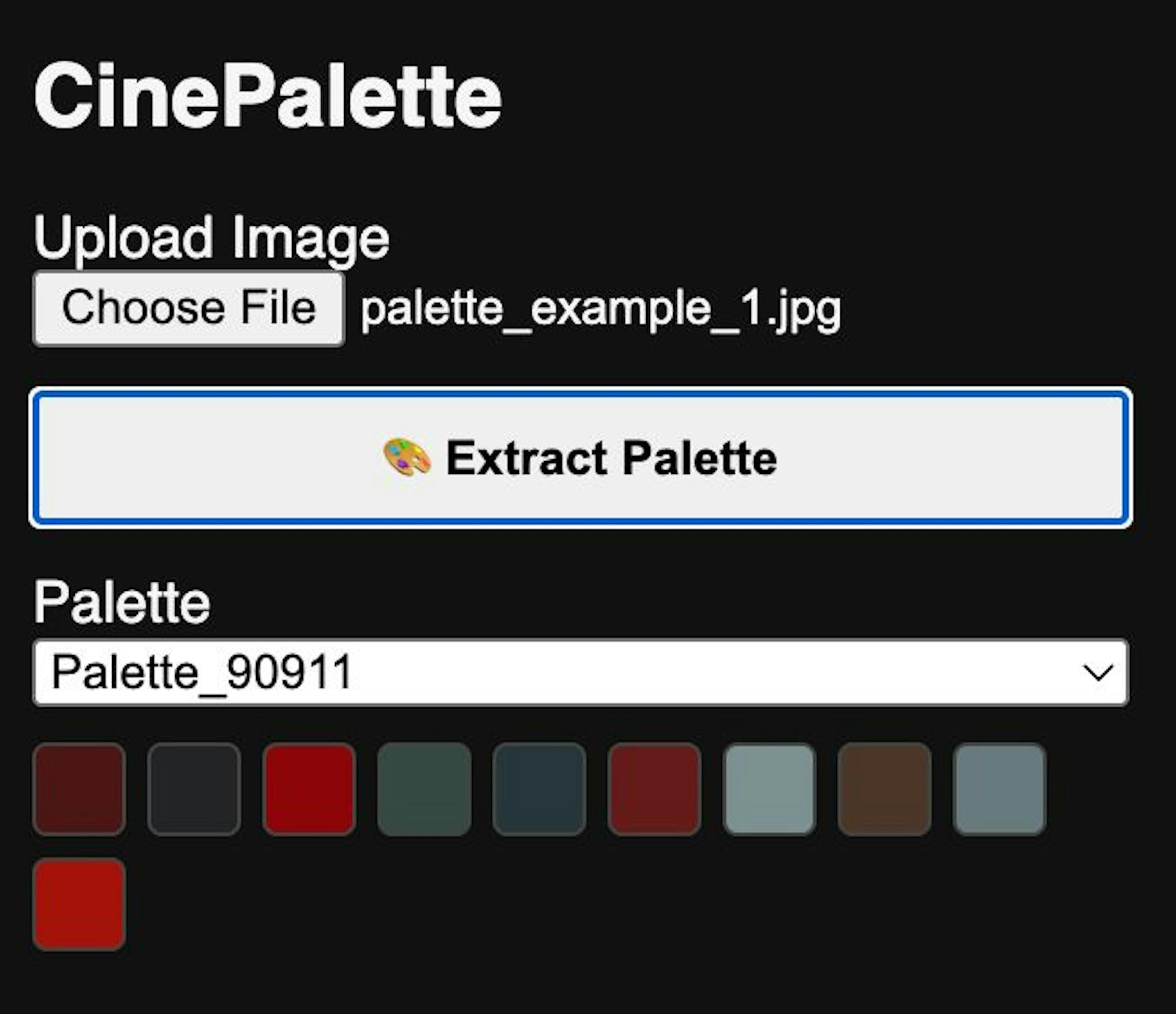The image size is (1176, 1014).
Task: Open the Palette selection dropdown
Action: (581, 672)
